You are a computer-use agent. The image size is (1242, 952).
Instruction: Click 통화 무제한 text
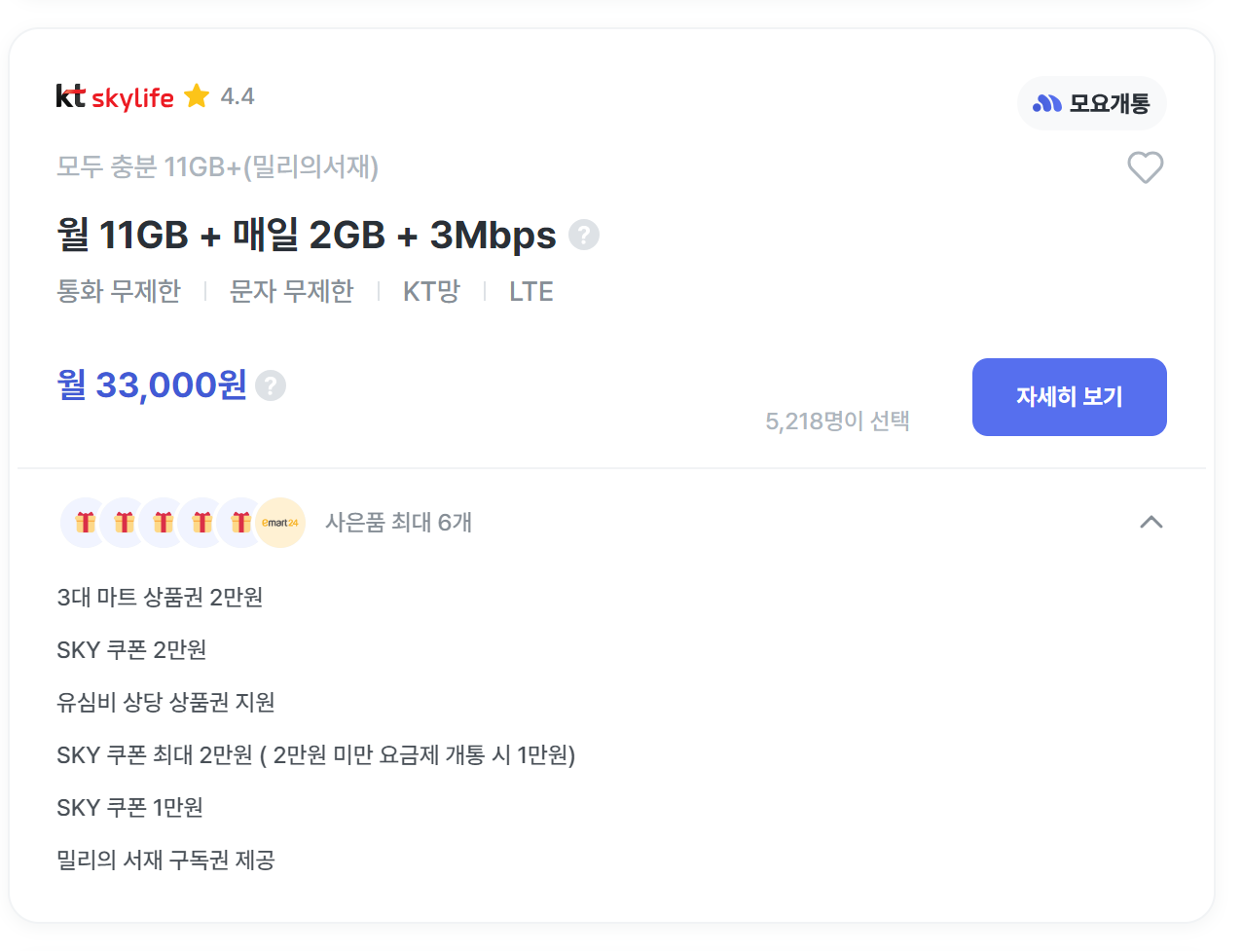119,291
